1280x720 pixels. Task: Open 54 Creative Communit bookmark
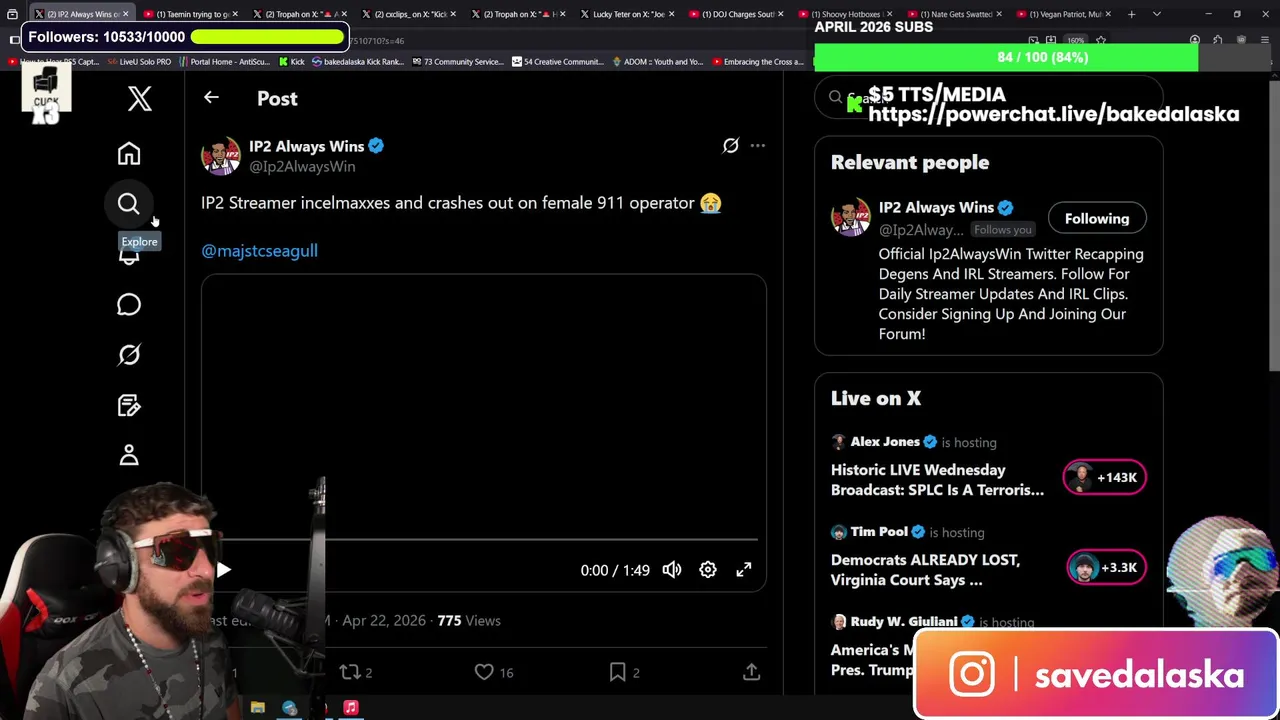[x=558, y=62]
